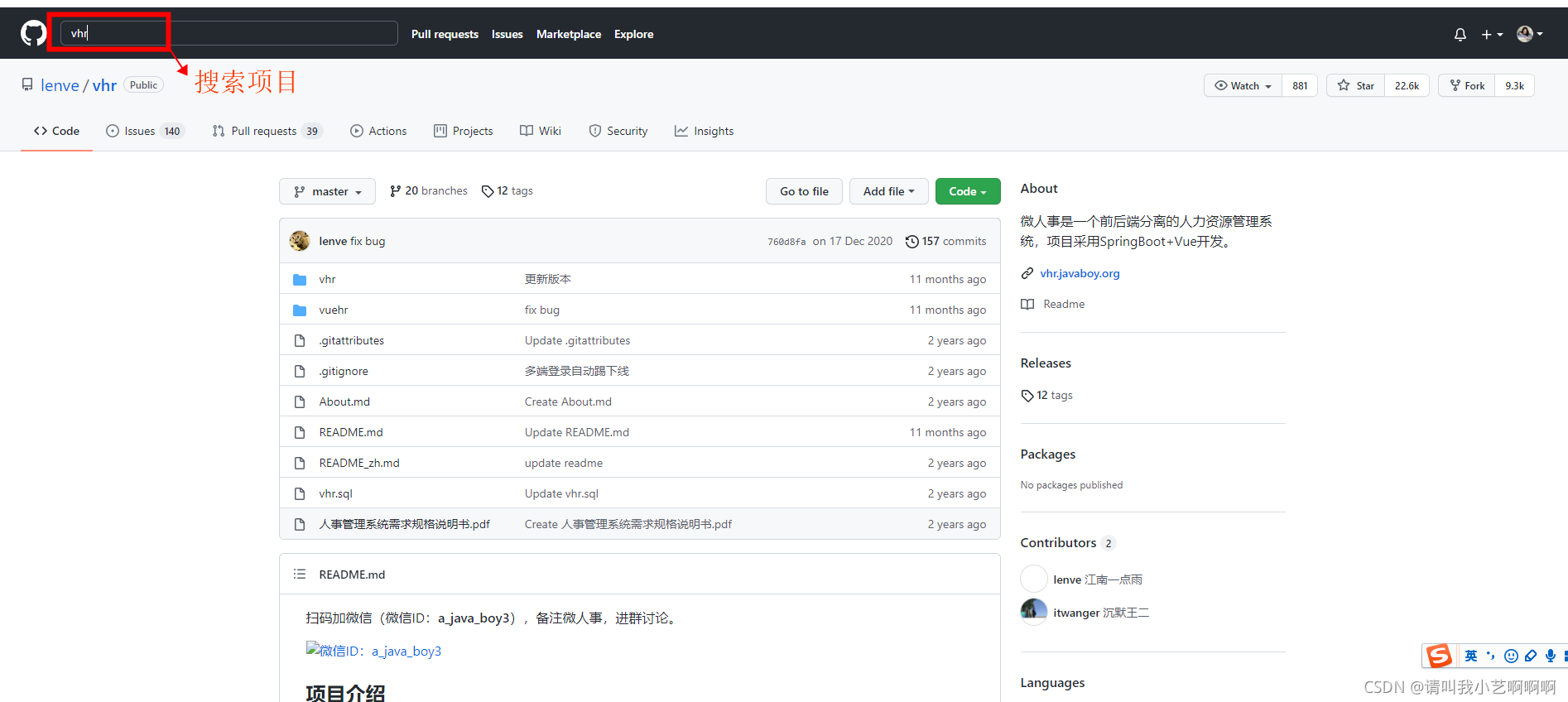Open 12 tags under Releases
Screen dimensions: 1568x702
pos(1047,395)
